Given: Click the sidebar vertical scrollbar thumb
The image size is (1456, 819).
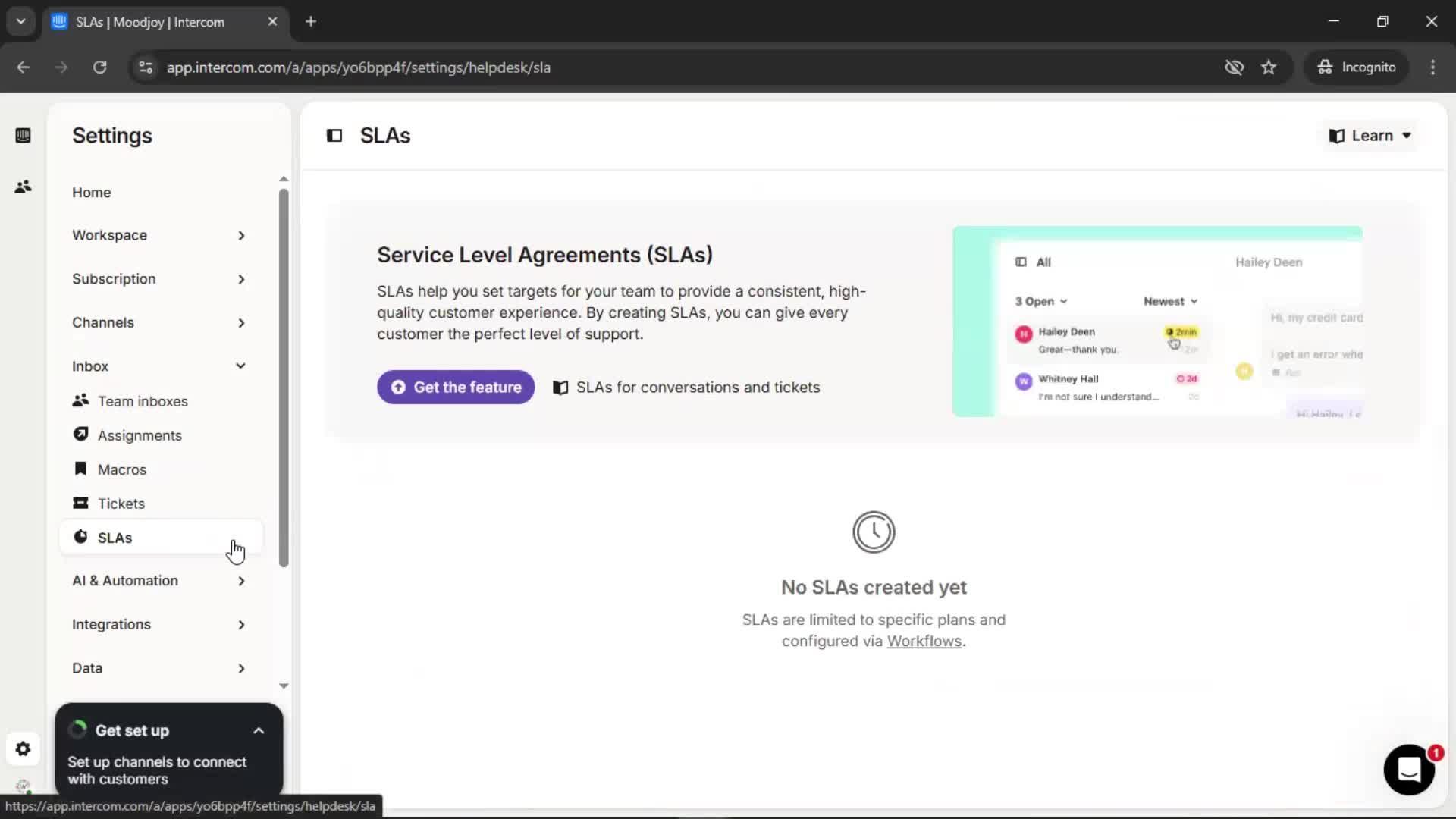Looking at the screenshot, I should [x=284, y=378].
